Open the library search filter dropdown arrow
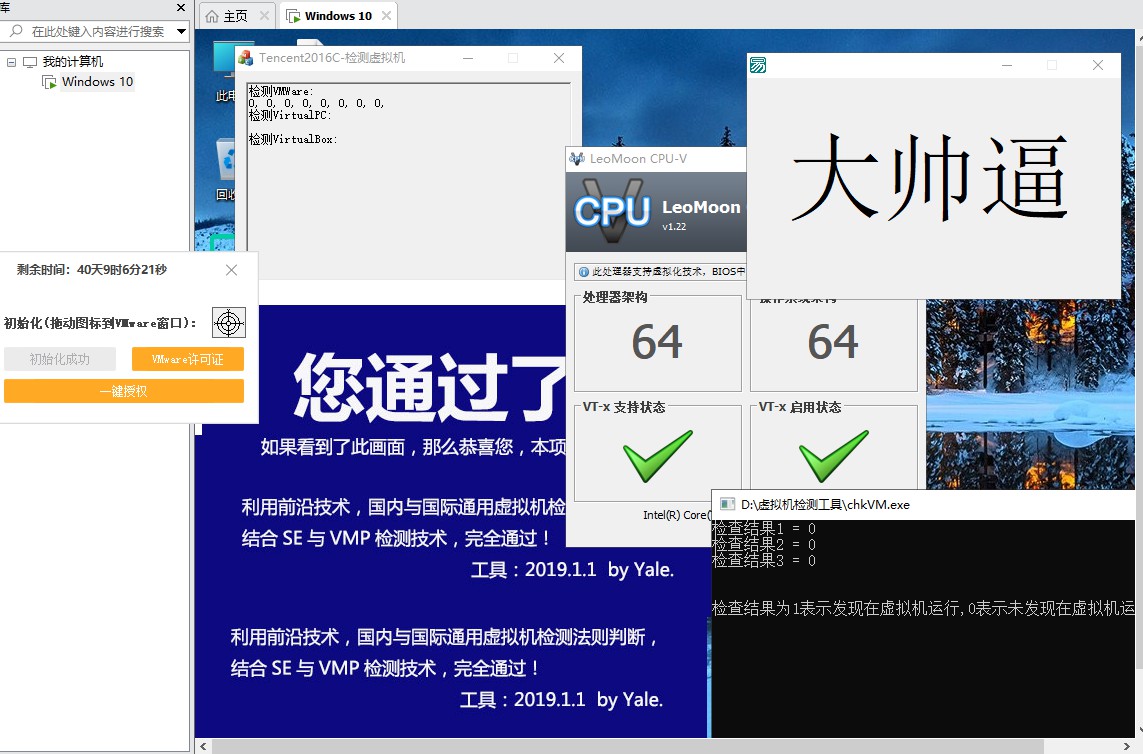Image resolution: width=1143 pixels, height=754 pixels. click(x=180, y=31)
